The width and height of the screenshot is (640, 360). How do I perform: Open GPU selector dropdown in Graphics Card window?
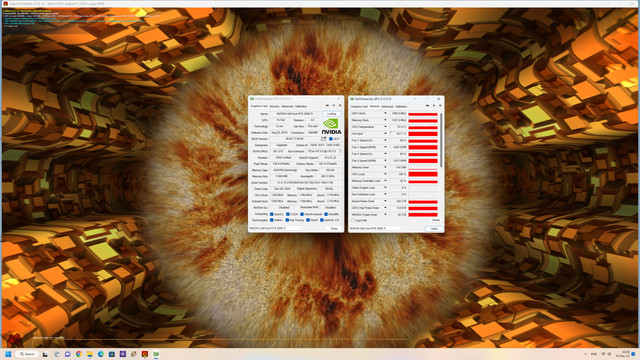[x=275, y=228]
